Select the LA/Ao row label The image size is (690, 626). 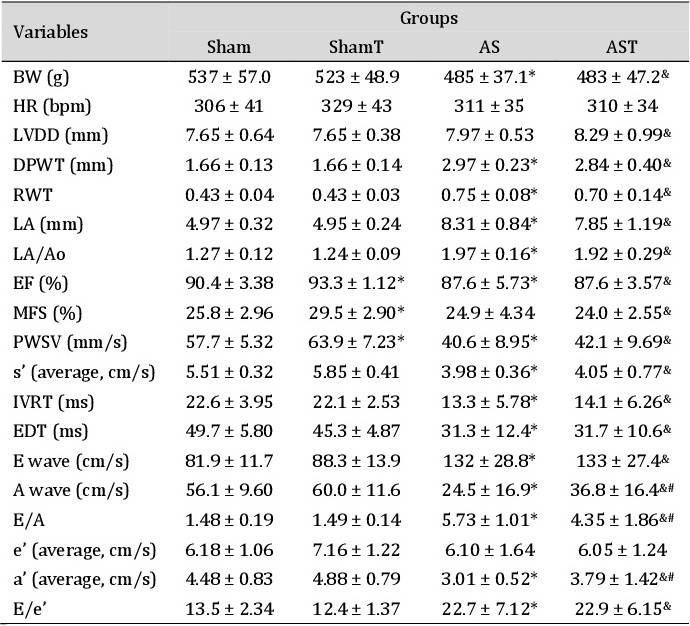tap(39, 254)
